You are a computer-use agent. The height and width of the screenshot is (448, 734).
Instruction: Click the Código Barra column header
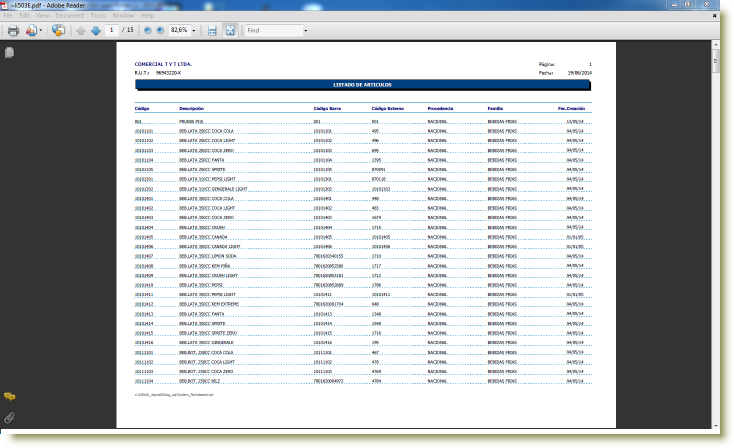[327, 108]
